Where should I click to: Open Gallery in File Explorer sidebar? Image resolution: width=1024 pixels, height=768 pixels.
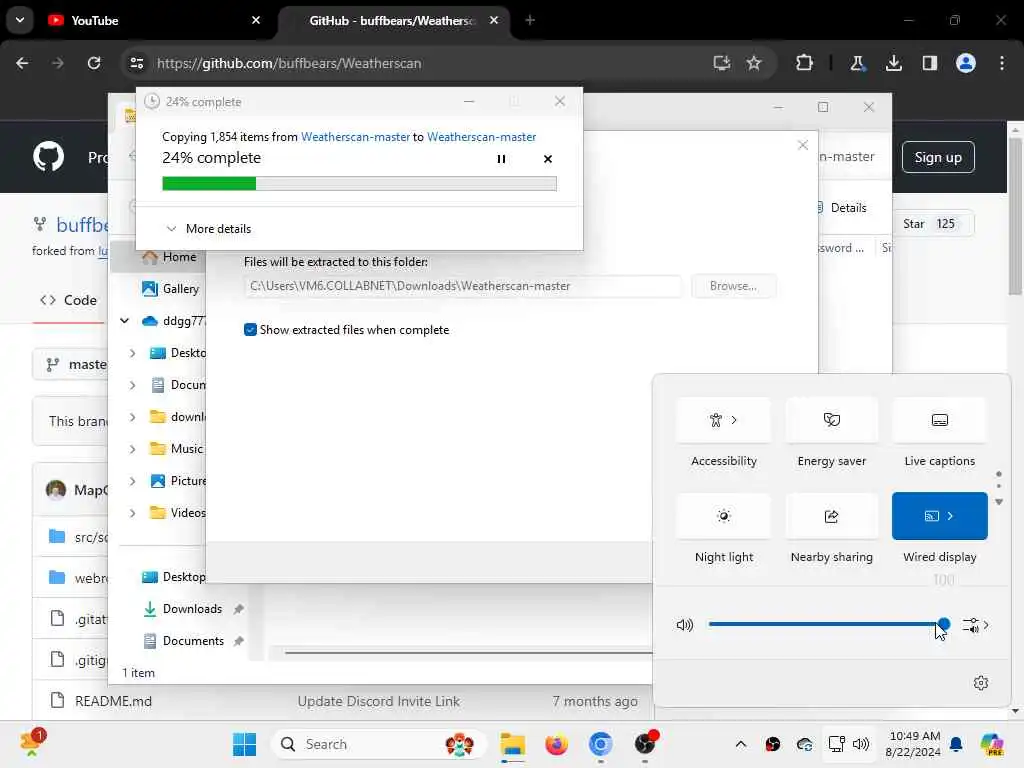[x=170, y=289]
